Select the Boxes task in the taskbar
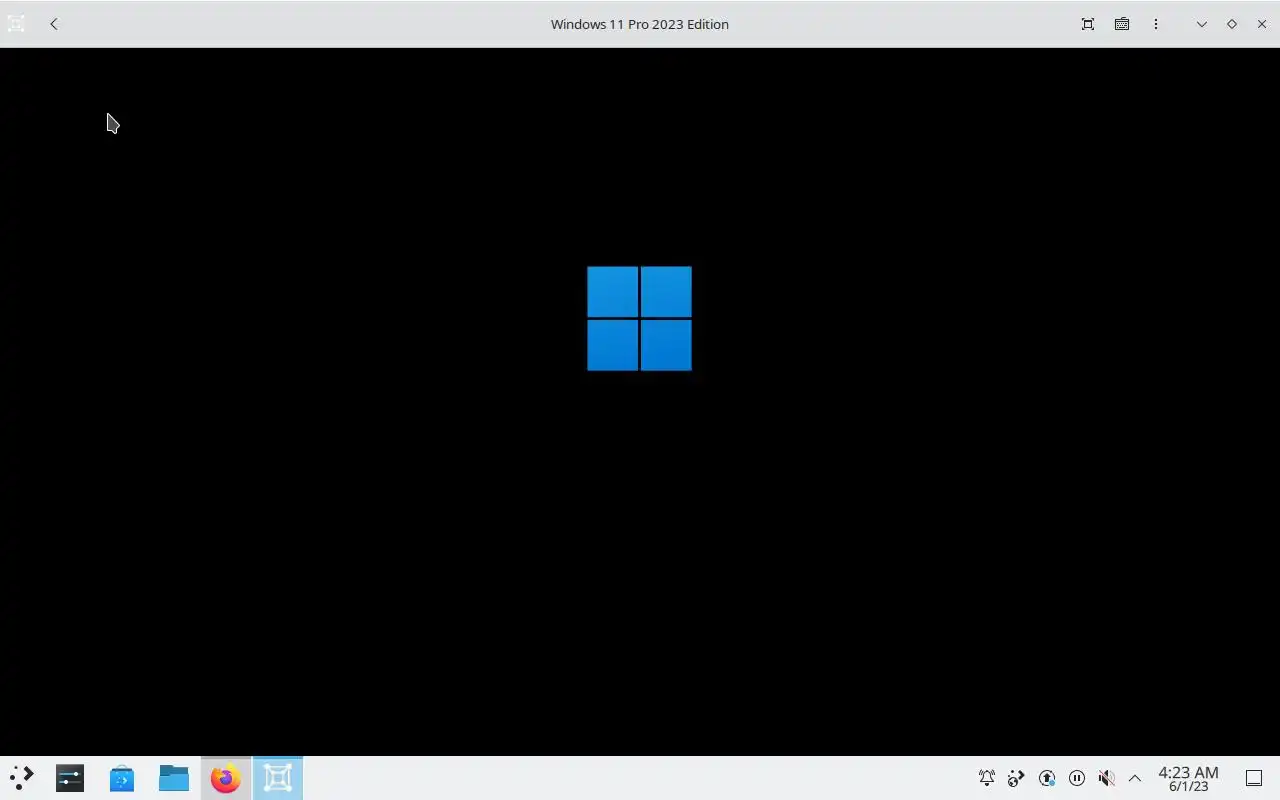The height and width of the screenshot is (800, 1280). (x=278, y=778)
